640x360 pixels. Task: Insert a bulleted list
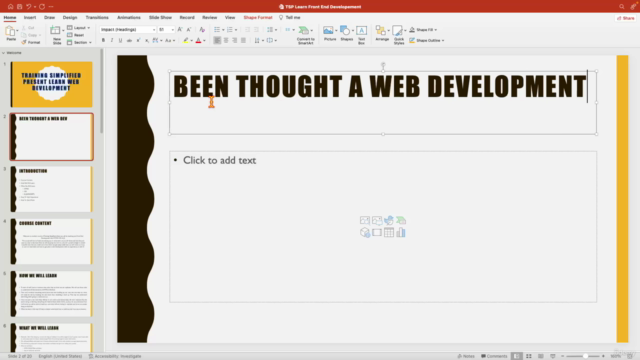[217, 29]
